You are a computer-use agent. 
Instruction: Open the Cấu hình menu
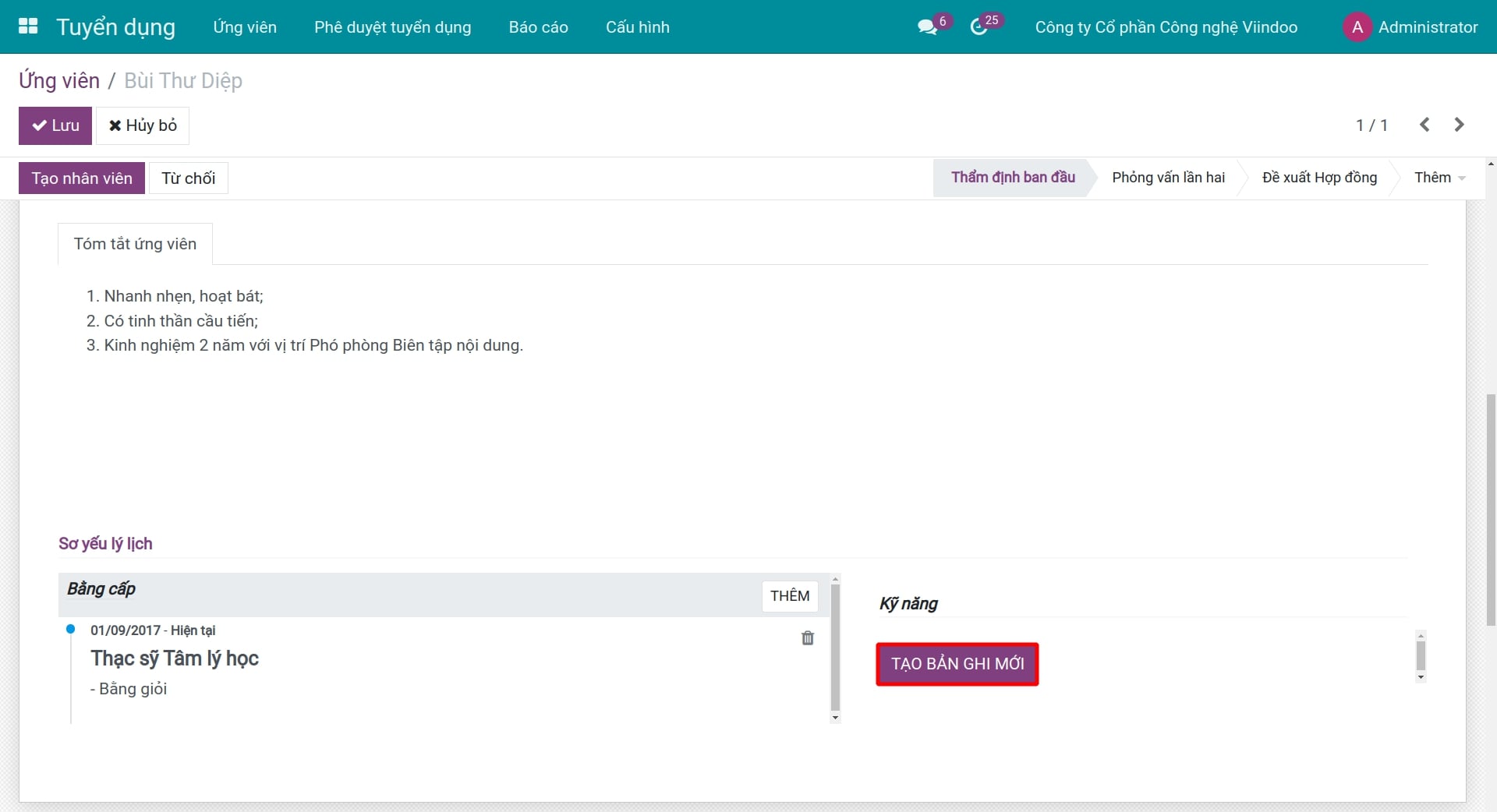[x=637, y=27]
